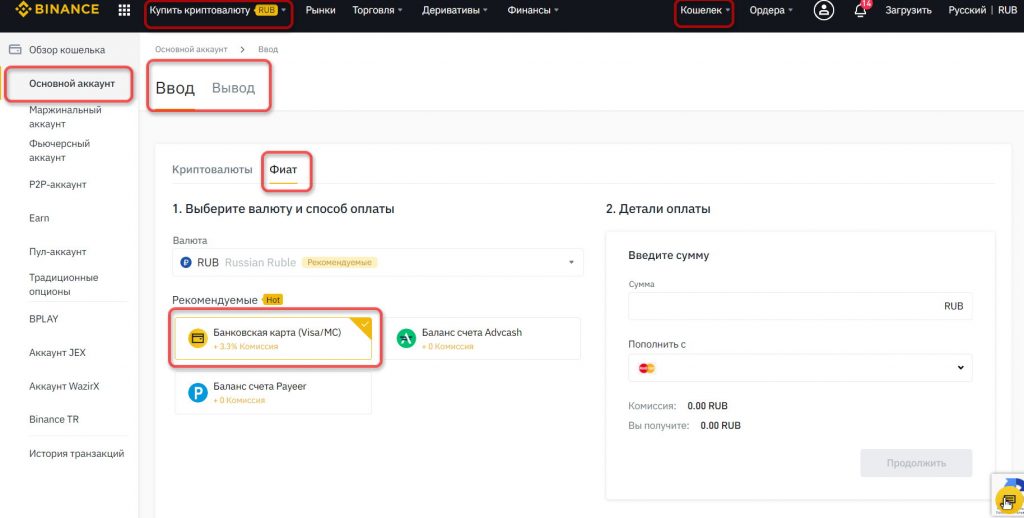
Task: Click the Сумма input field
Action: click(800, 306)
